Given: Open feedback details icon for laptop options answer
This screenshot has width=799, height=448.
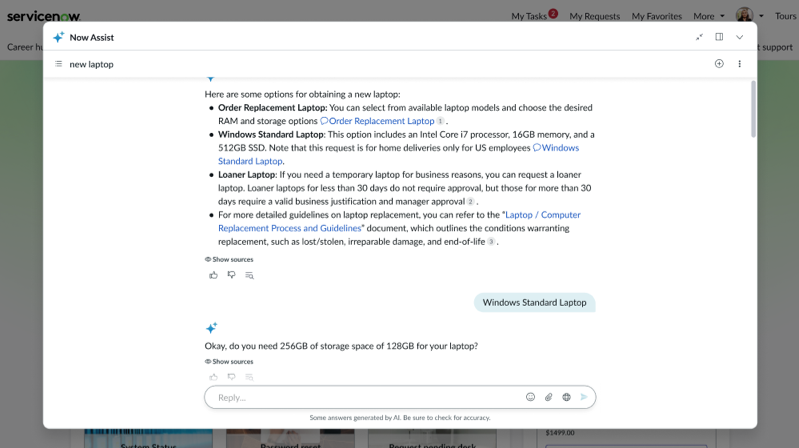Looking at the screenshot, I should coord(249,275).
